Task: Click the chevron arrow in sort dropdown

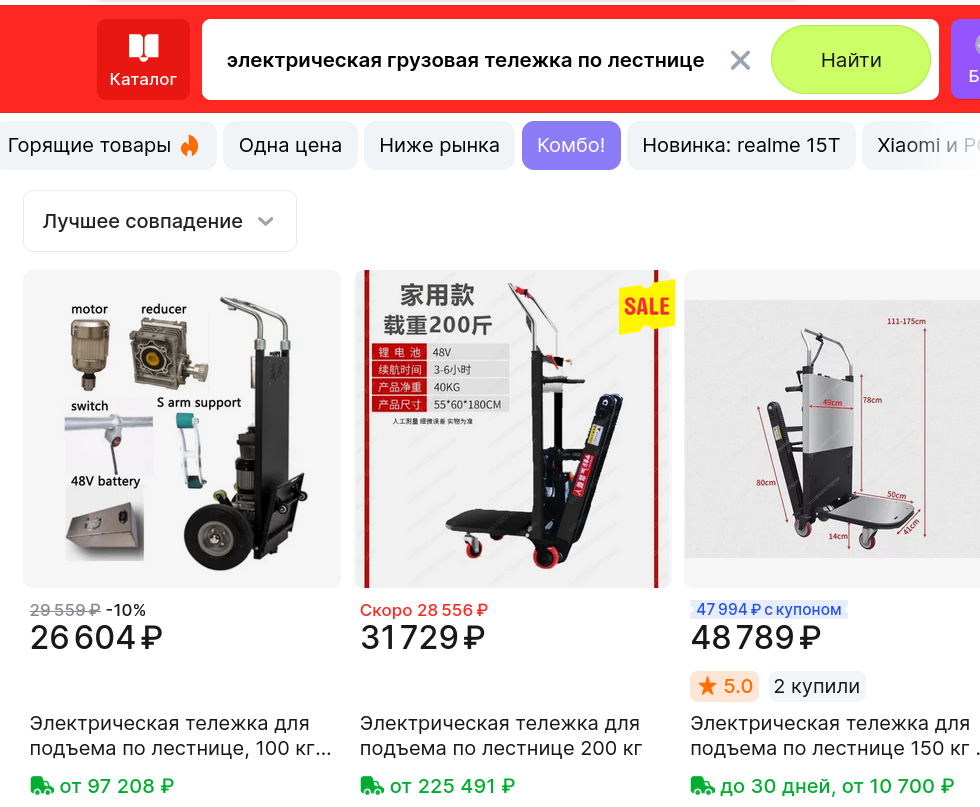Action: click(266, 221)
